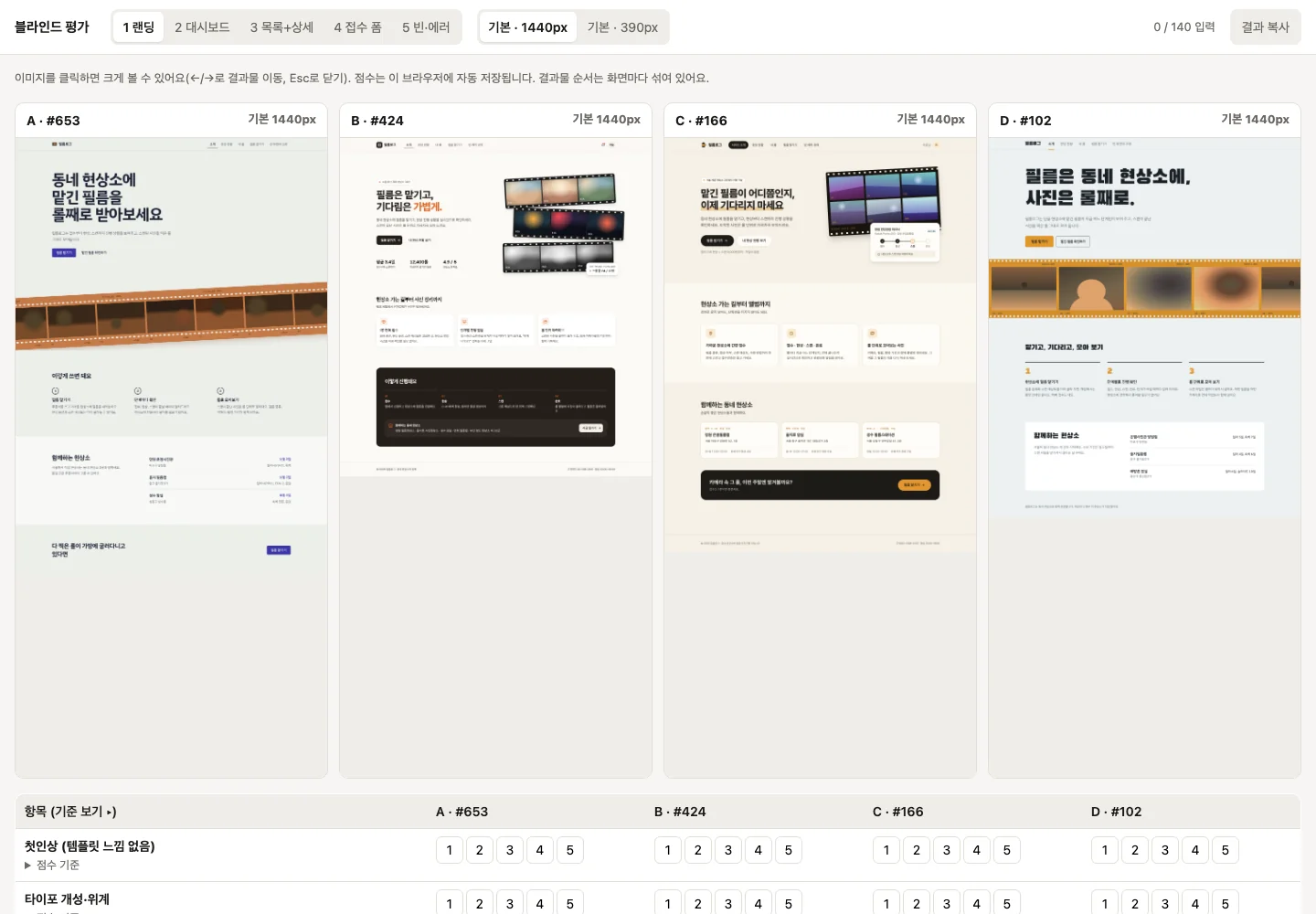
Task: View the C · #166 design preview
Action: 820,457
